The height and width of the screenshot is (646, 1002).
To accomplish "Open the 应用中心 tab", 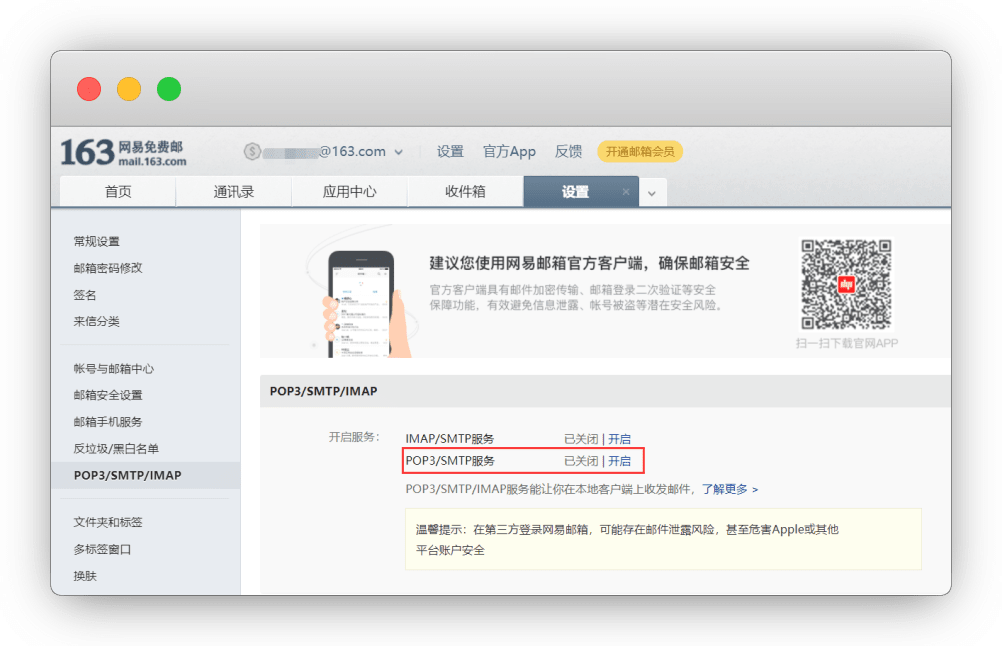I will (x=349, y=192).
